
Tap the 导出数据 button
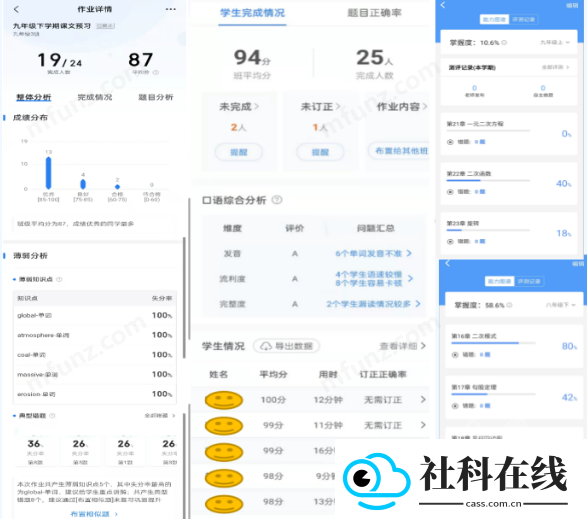(287, 346)
